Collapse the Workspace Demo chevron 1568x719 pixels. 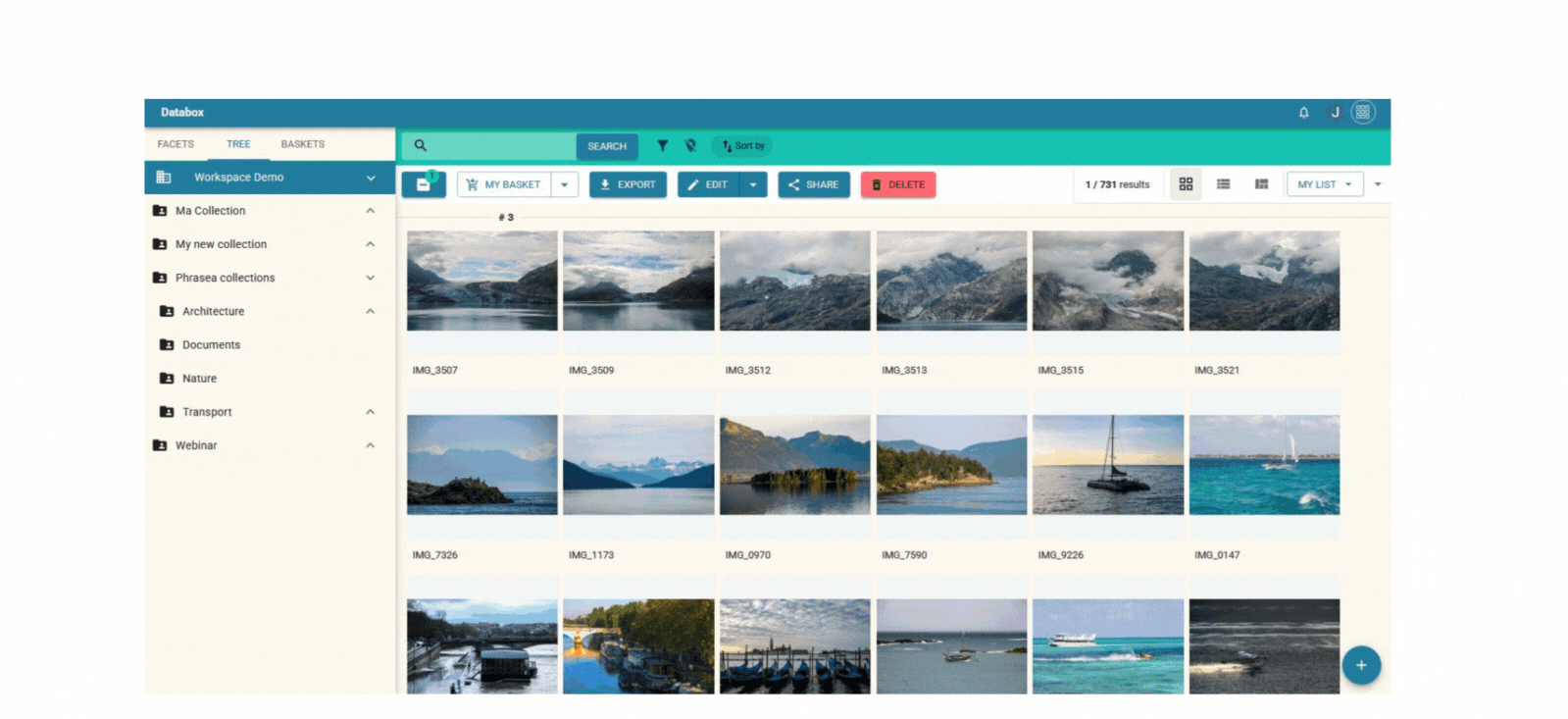pyautogui.click(x=371, y=178)
